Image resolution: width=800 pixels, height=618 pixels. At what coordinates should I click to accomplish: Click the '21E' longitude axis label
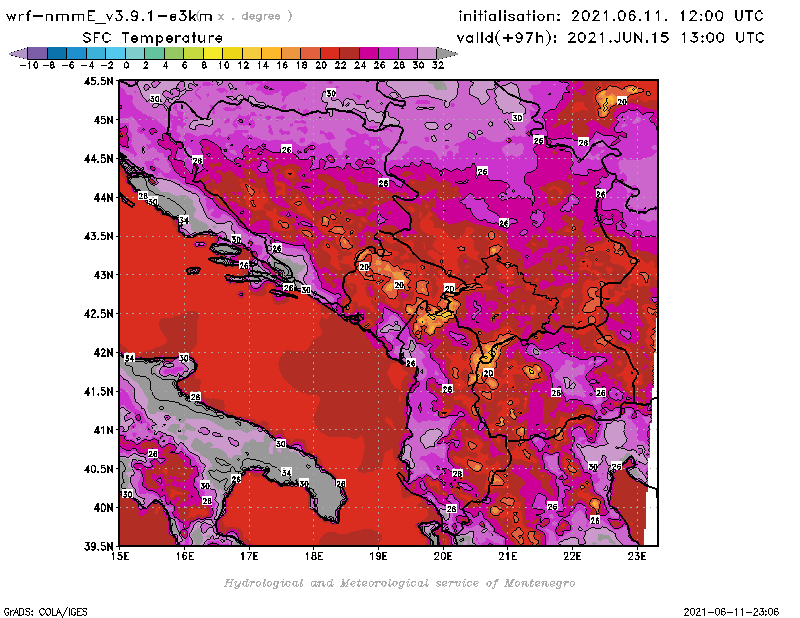click(x=508, y=556)
